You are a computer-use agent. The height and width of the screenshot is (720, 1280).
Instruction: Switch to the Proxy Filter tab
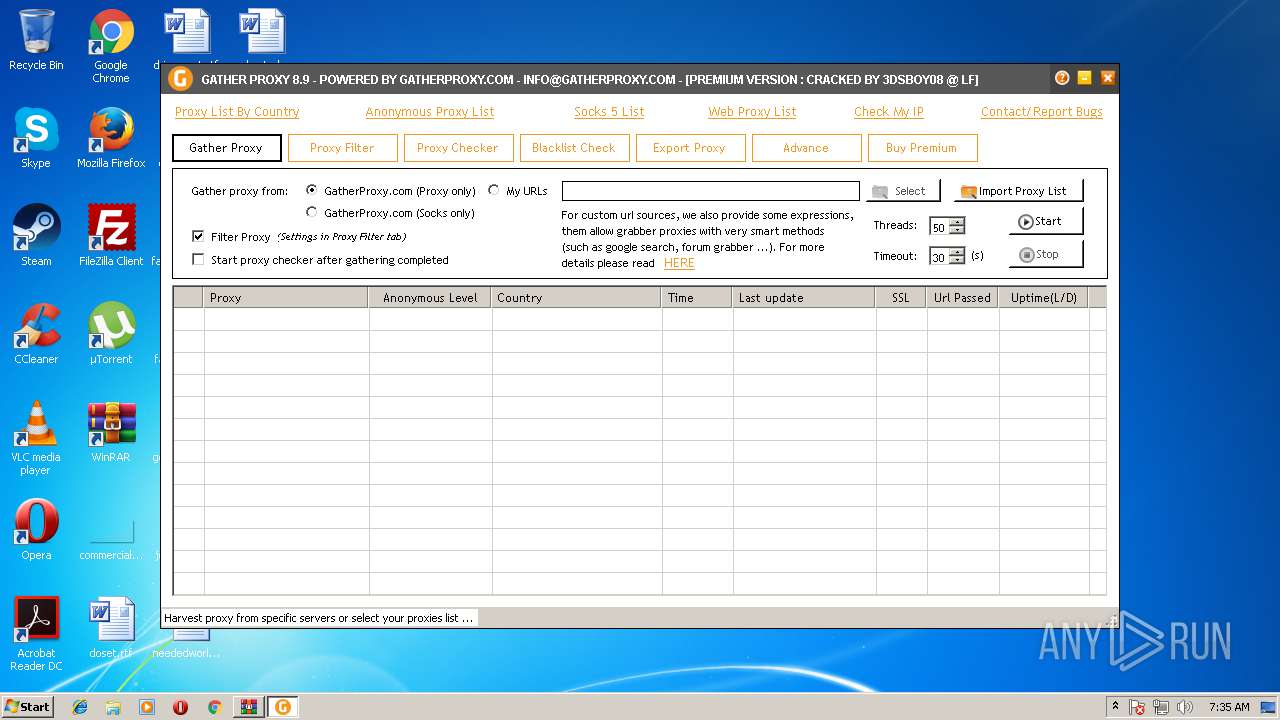(342, 148)
